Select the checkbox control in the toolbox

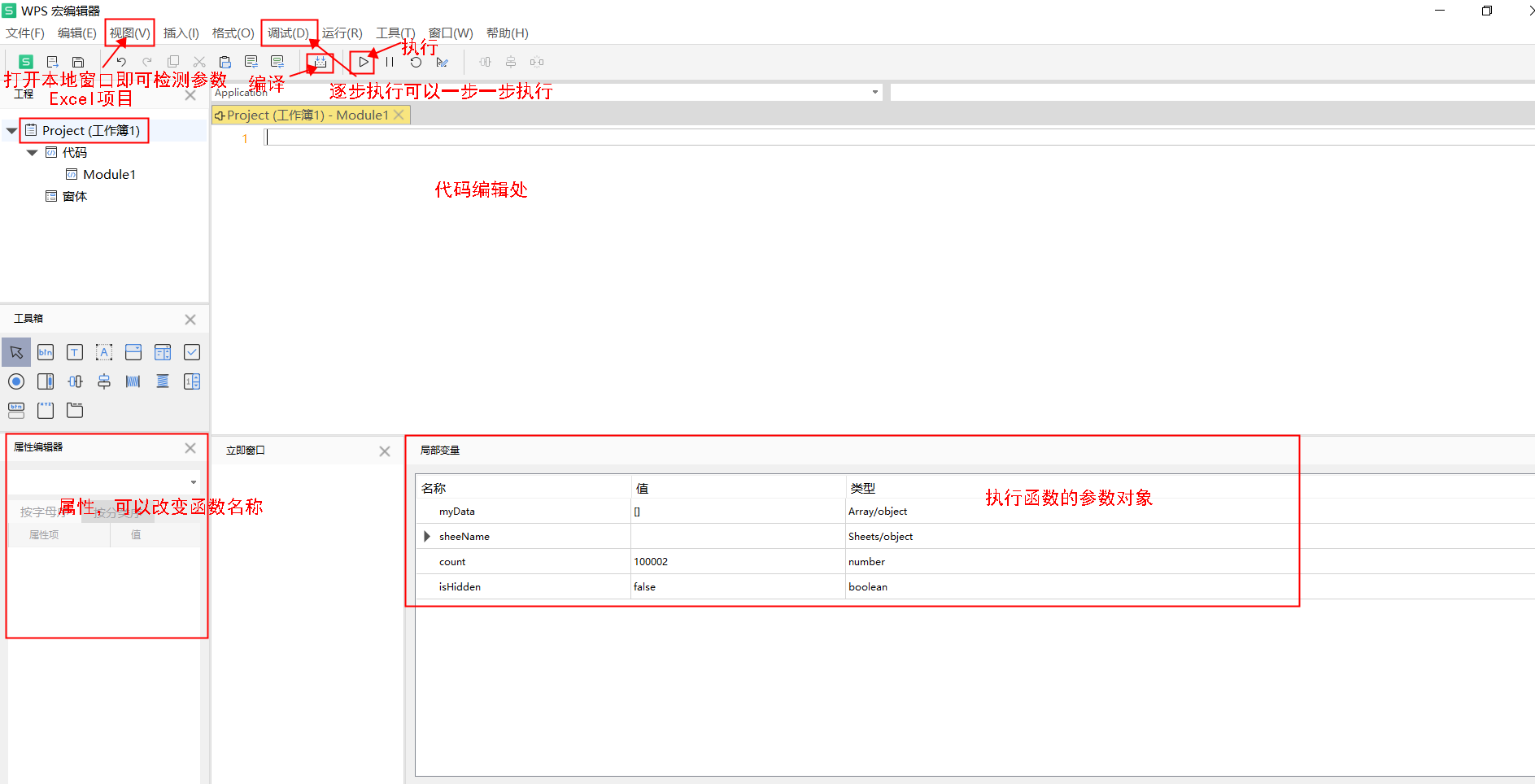192,352
